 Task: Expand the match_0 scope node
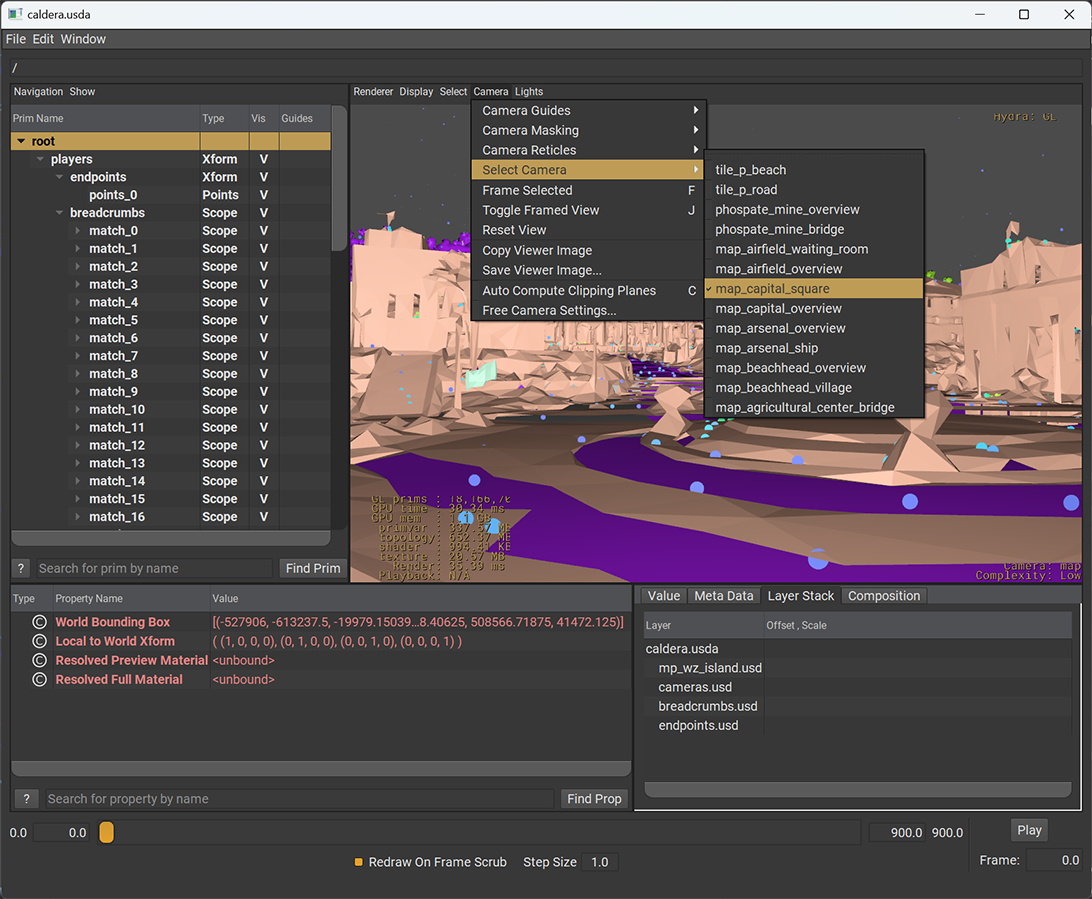pos(77,230)
